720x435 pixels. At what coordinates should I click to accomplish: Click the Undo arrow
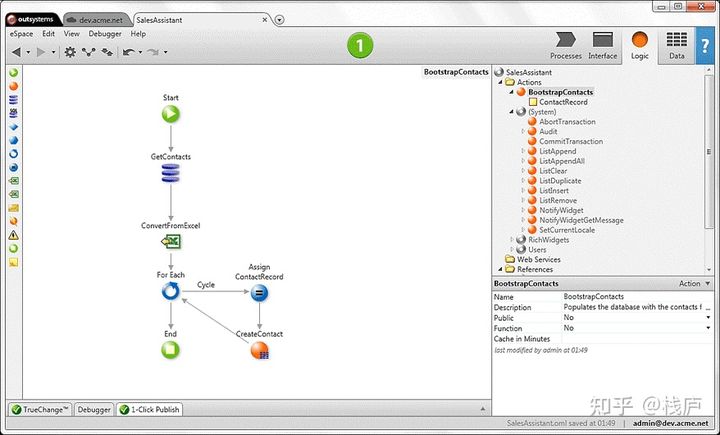[129, 52]
